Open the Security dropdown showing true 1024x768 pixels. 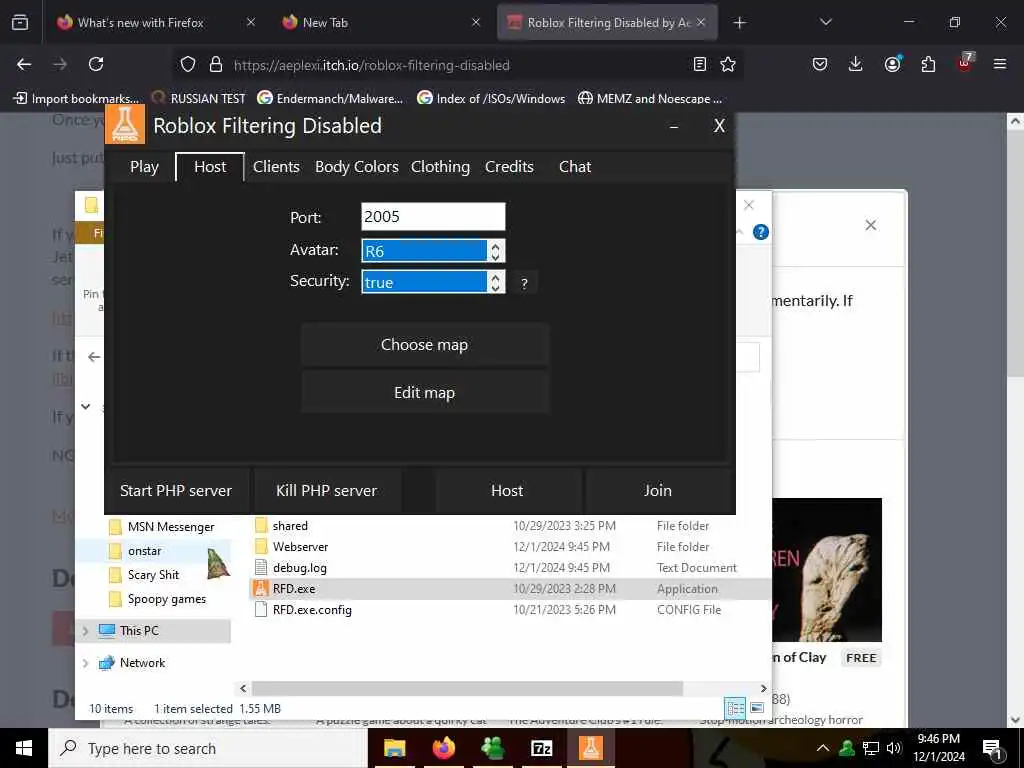pyautogui.click(x=433, y=282)
